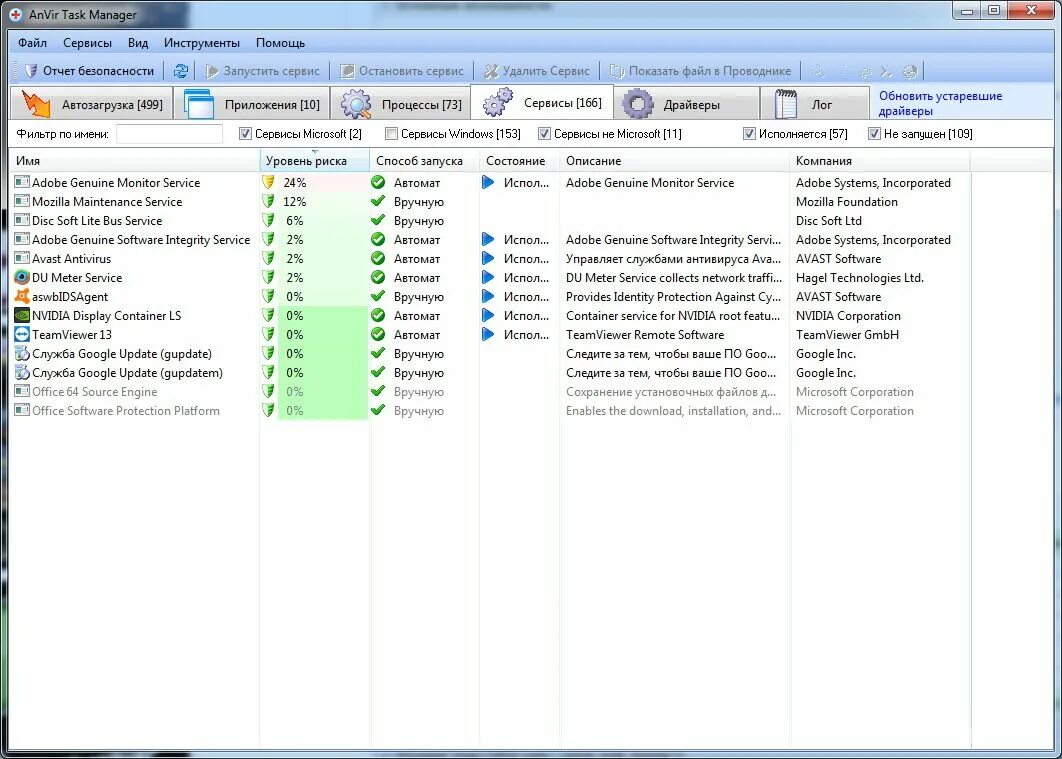Open the Инструменты menu
Image resolution: width=1062 pixels, height=759 pixels.
[x=202, y=43]
